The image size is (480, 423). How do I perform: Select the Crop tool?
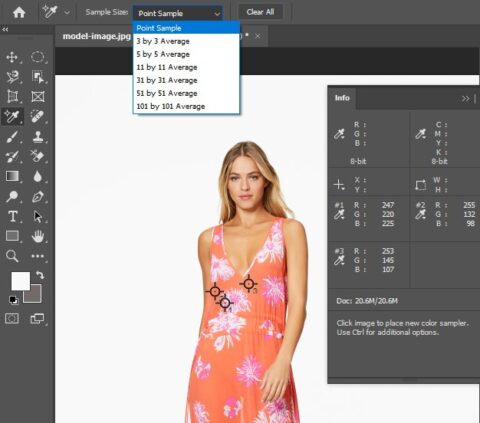[12, 97]
